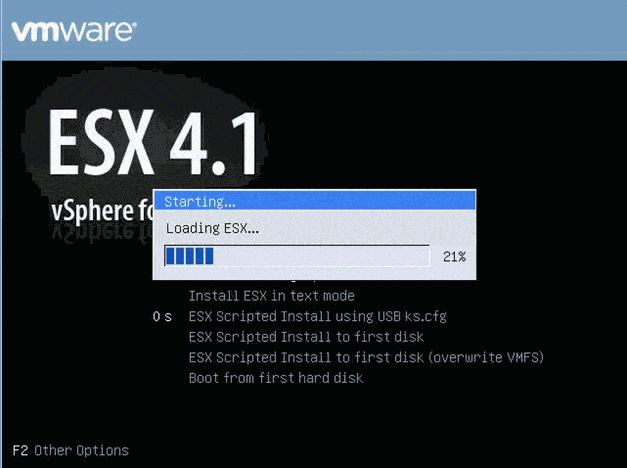Screen dimensions: 627x468
Task: Click the 0 s countdown timer
Action: 162,316
